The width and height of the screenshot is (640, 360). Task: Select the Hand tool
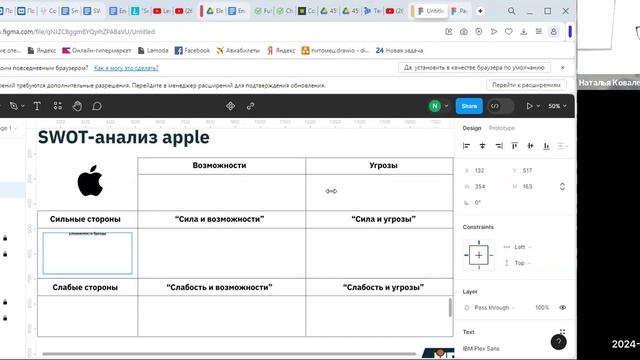pos(77,106)
